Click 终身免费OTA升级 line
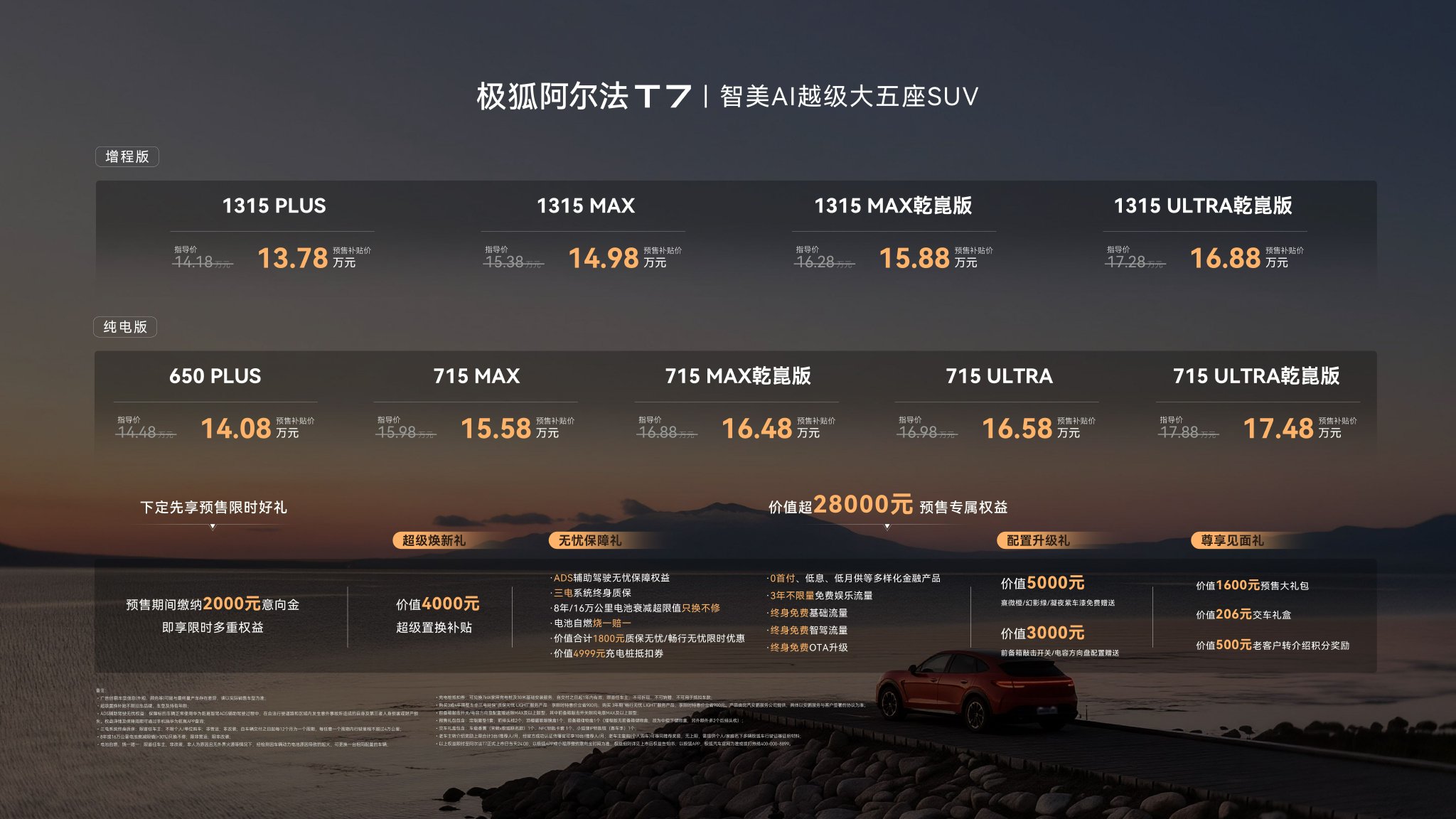The image size is (1456, 819). pos(808,648)
